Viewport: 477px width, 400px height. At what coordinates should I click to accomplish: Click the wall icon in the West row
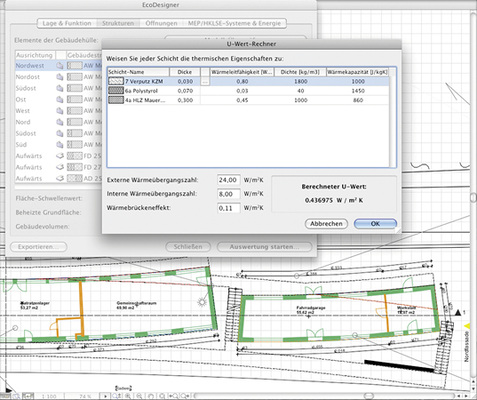pos(60,111)
